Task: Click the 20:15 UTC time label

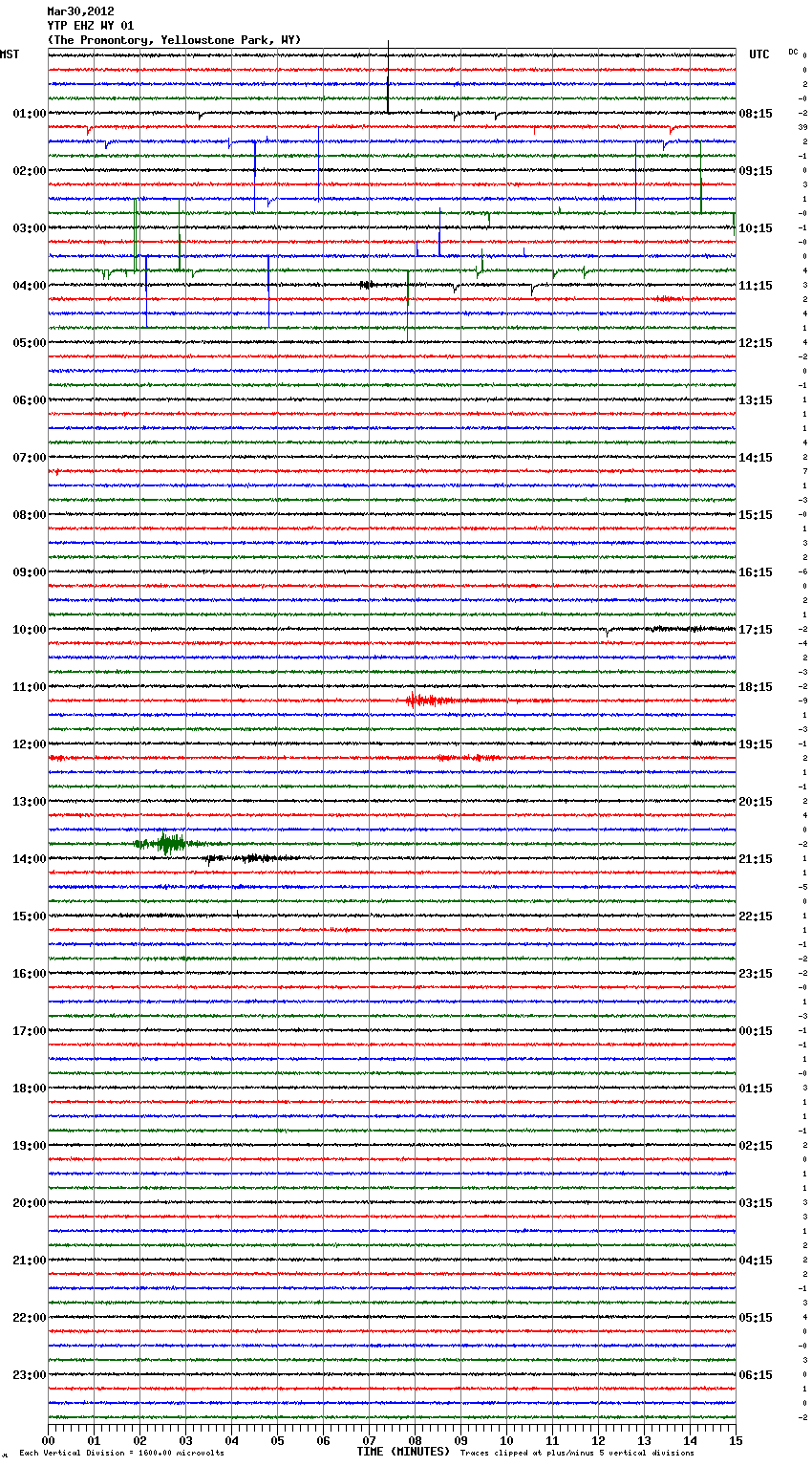Action: (756, 801)
